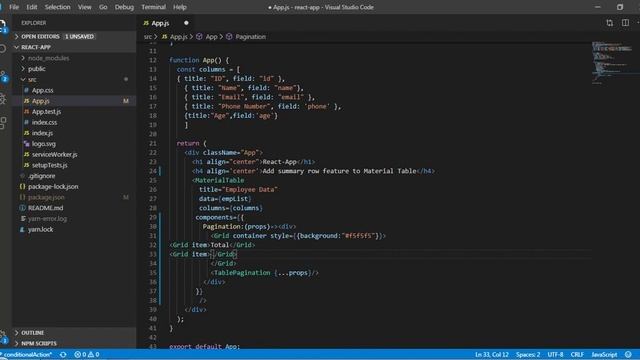Change line ending via CRLF indicator
The height and width of the screenshot is (360, 640).
[577, 354]
